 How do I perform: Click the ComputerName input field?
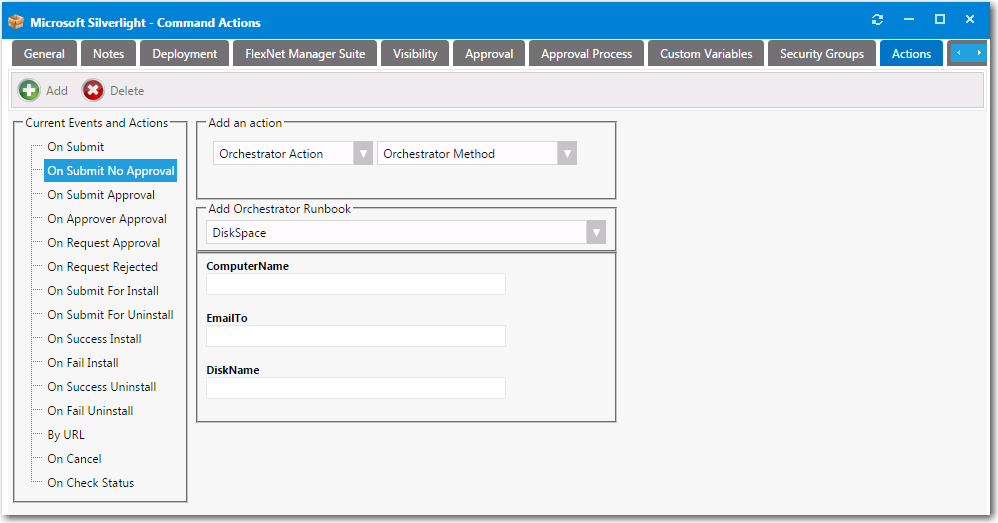click(355, 284)
